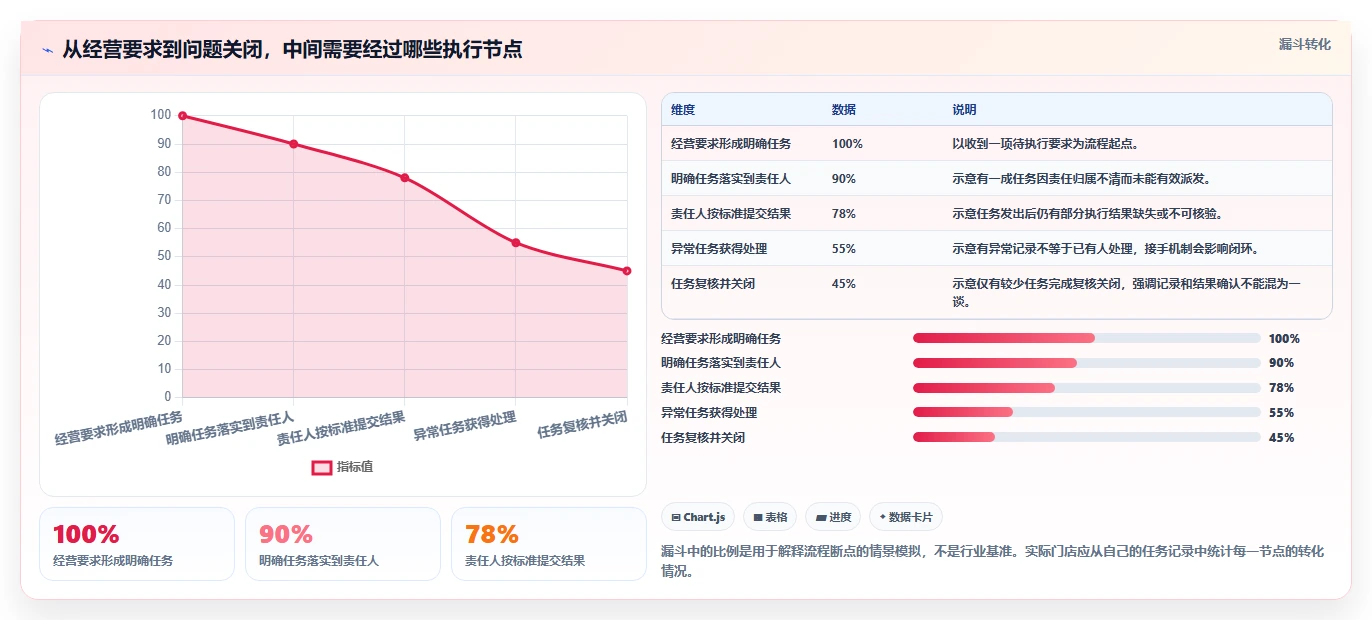Screen dimensions: 1372x620
Task: Click the chart data point at value 55
Action: [x=516, y=243]
